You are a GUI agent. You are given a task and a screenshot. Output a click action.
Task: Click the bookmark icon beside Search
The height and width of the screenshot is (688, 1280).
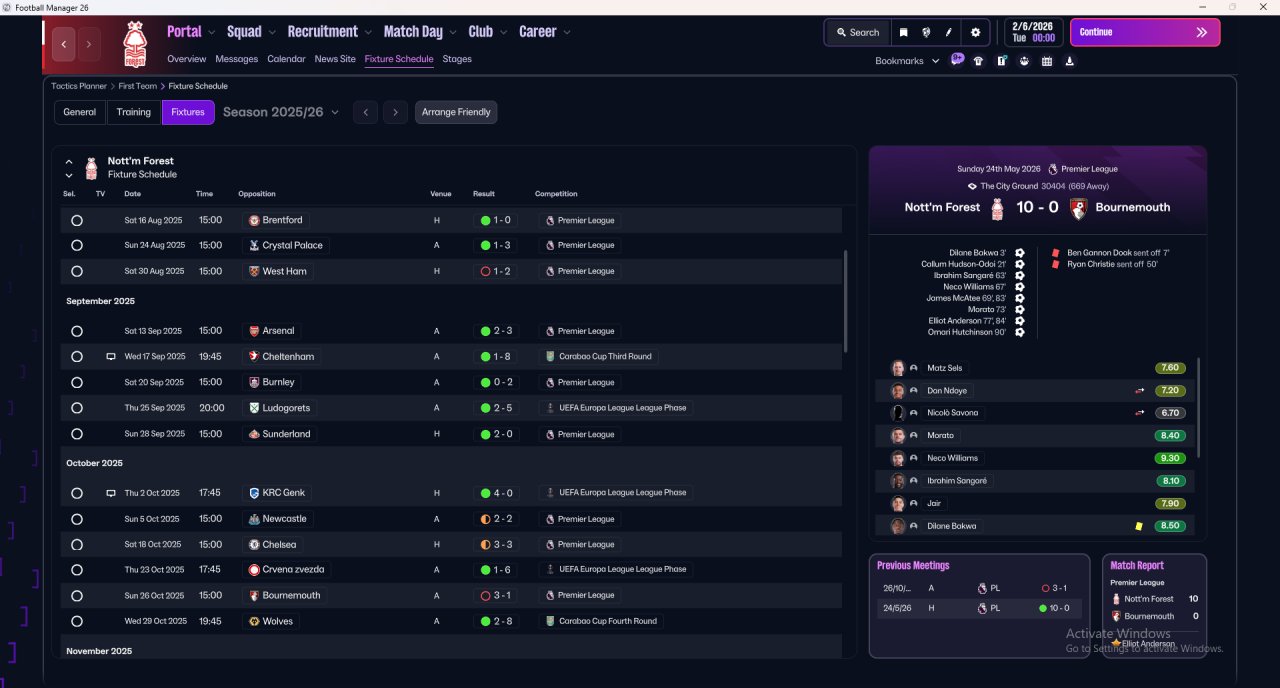[903, 32]
